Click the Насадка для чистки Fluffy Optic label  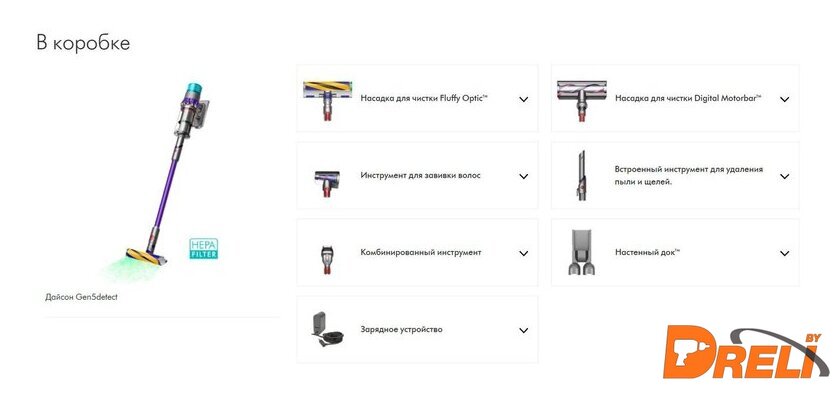point(424,99)
